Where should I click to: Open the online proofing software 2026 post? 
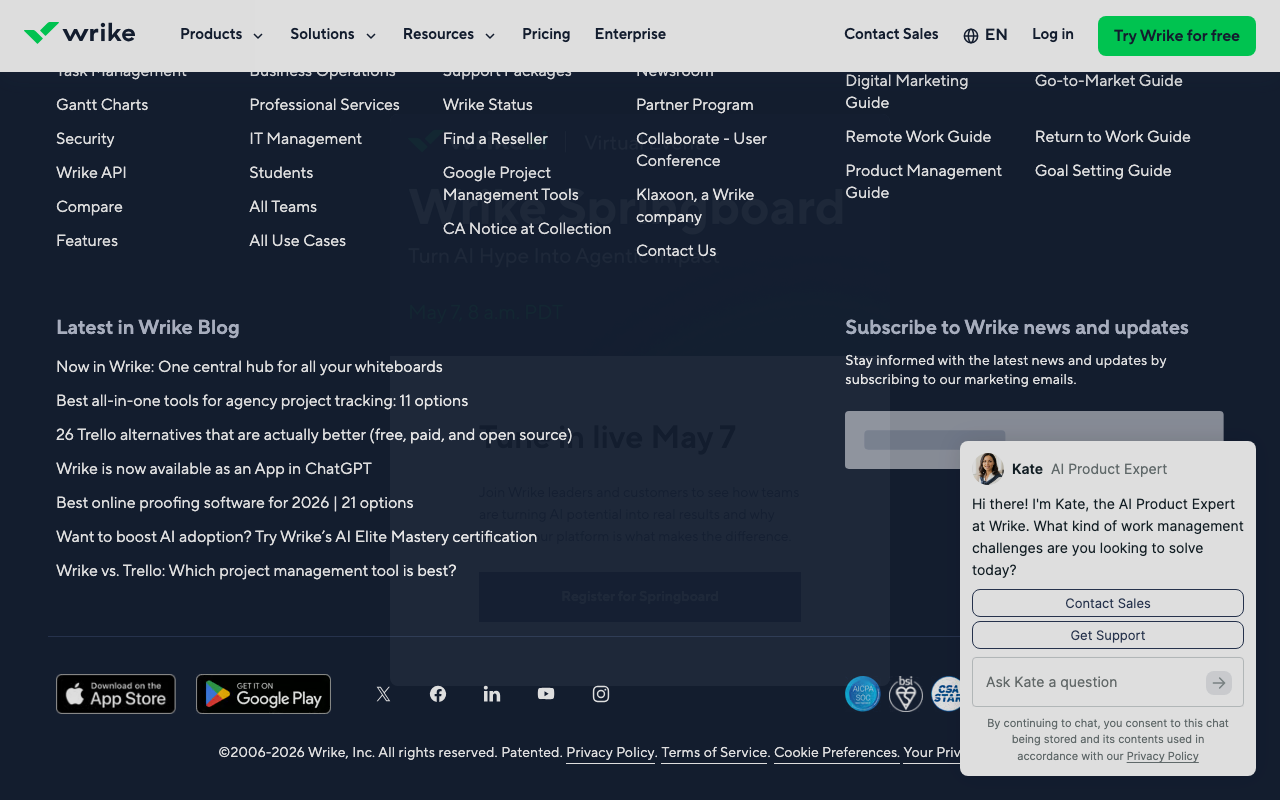[x=235, y=503]
